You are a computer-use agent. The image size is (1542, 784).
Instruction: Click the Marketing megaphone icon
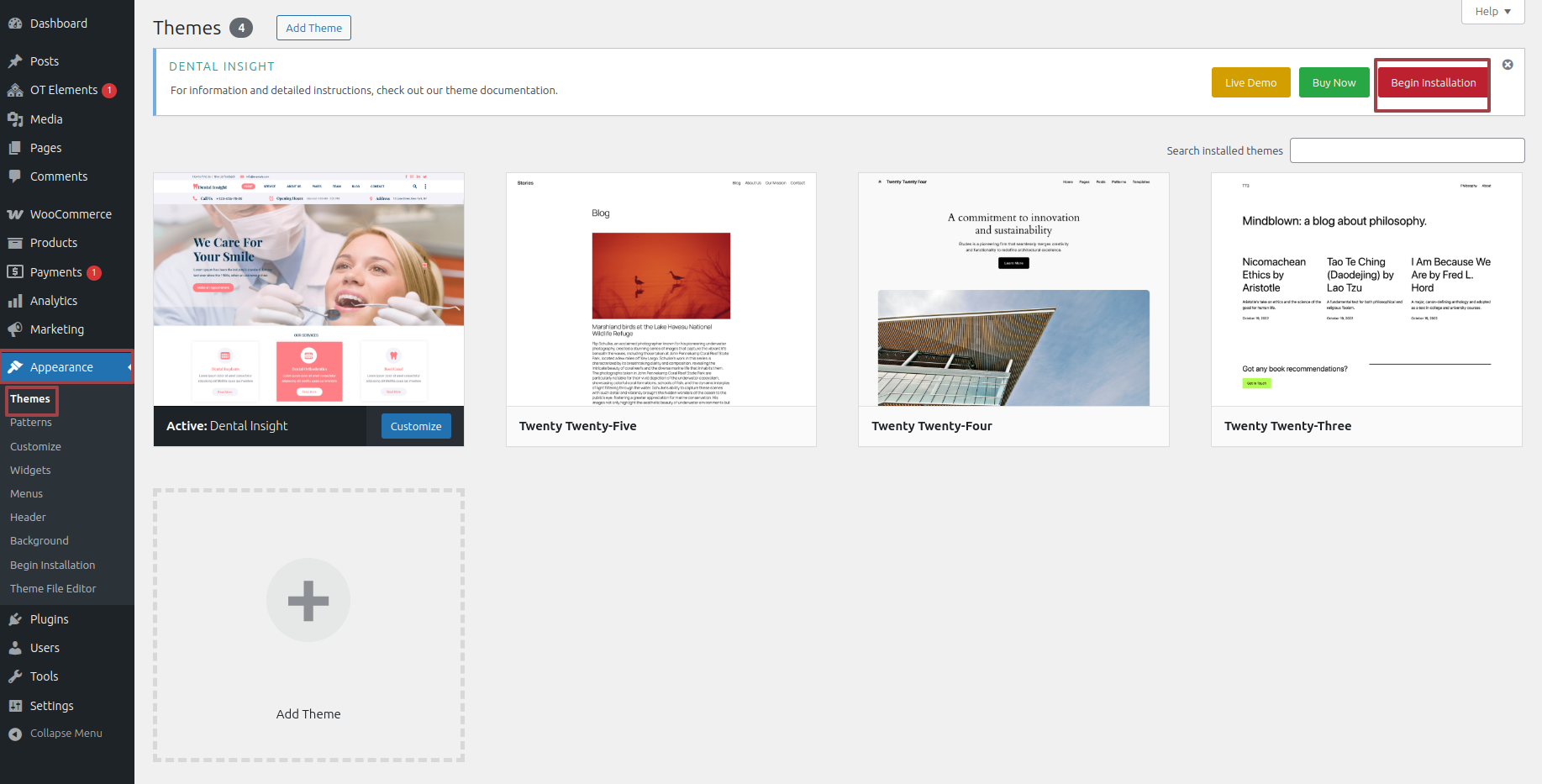[x=15, y=329]
